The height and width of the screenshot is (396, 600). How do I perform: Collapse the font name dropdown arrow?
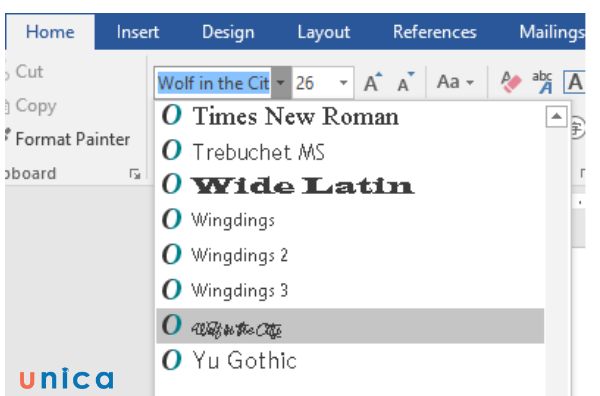[281, 83]
